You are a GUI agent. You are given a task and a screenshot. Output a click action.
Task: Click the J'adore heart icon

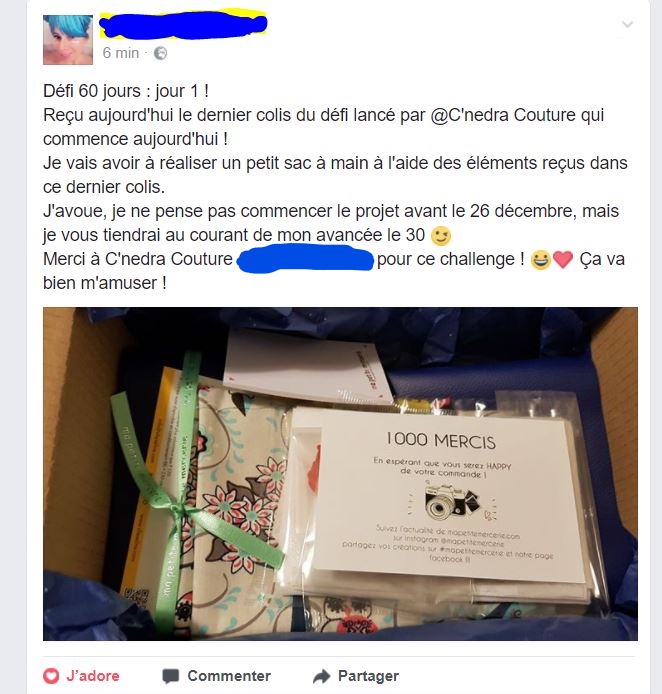pos(51,676)
